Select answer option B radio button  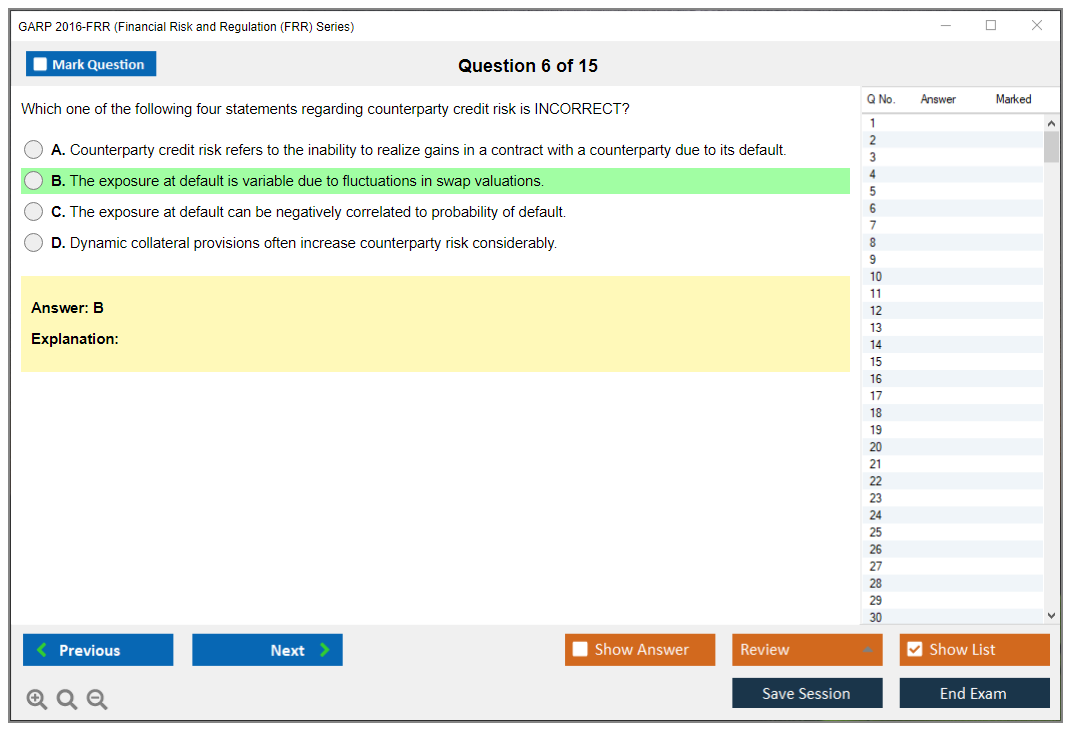coord(34,181)
